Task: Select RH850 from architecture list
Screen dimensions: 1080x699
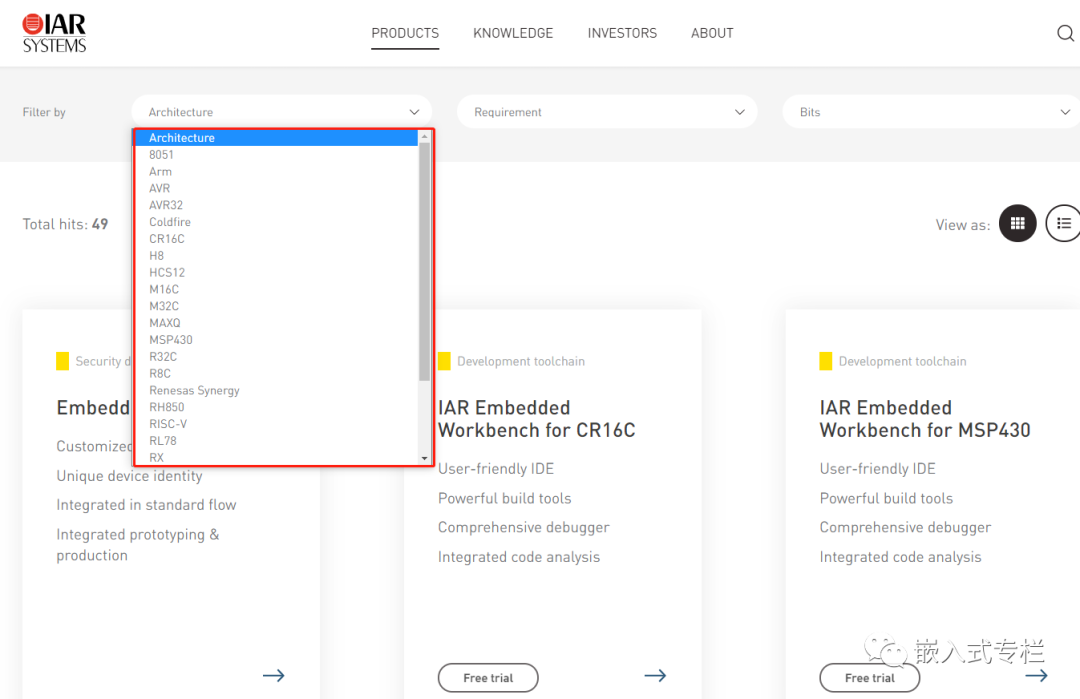Action: [x=276, y=407]
